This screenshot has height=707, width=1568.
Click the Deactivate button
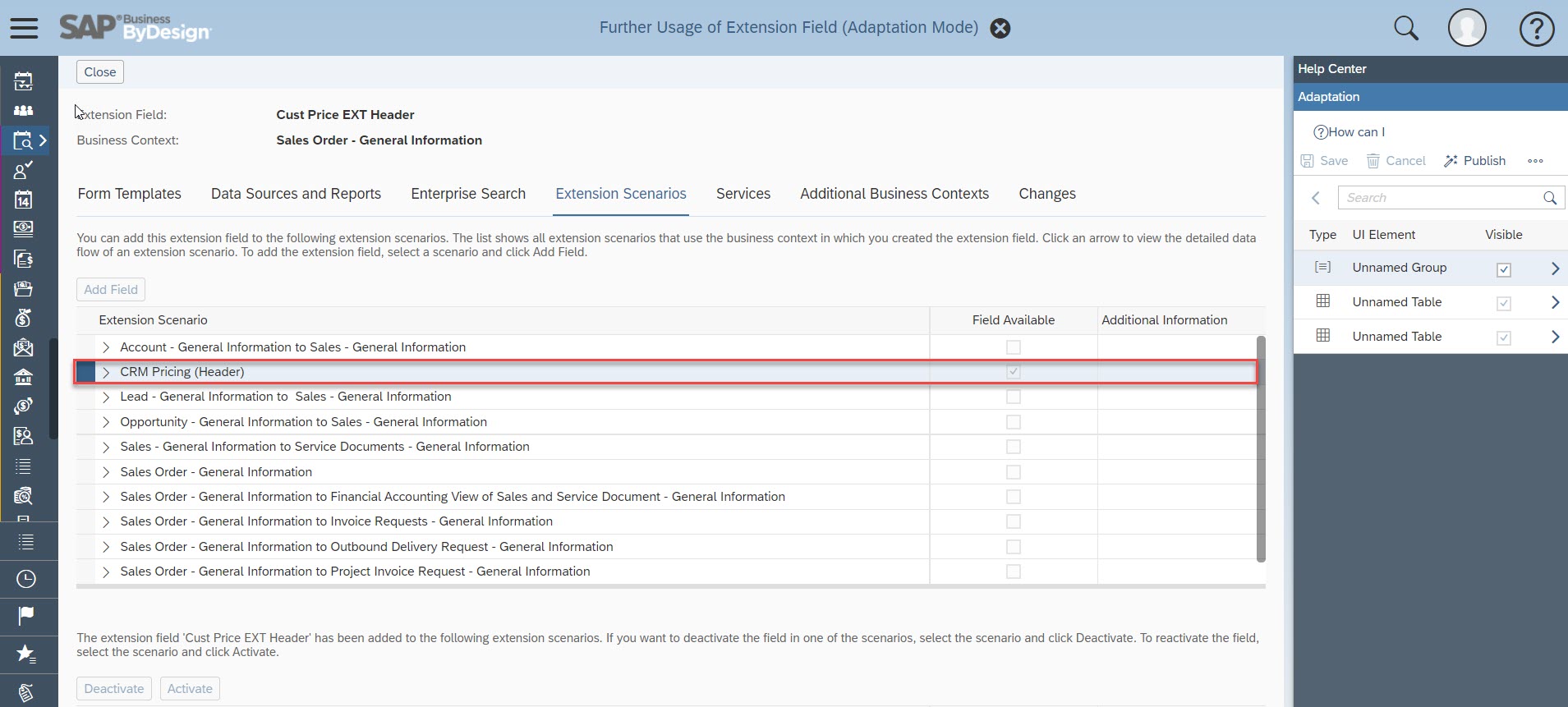114,689
